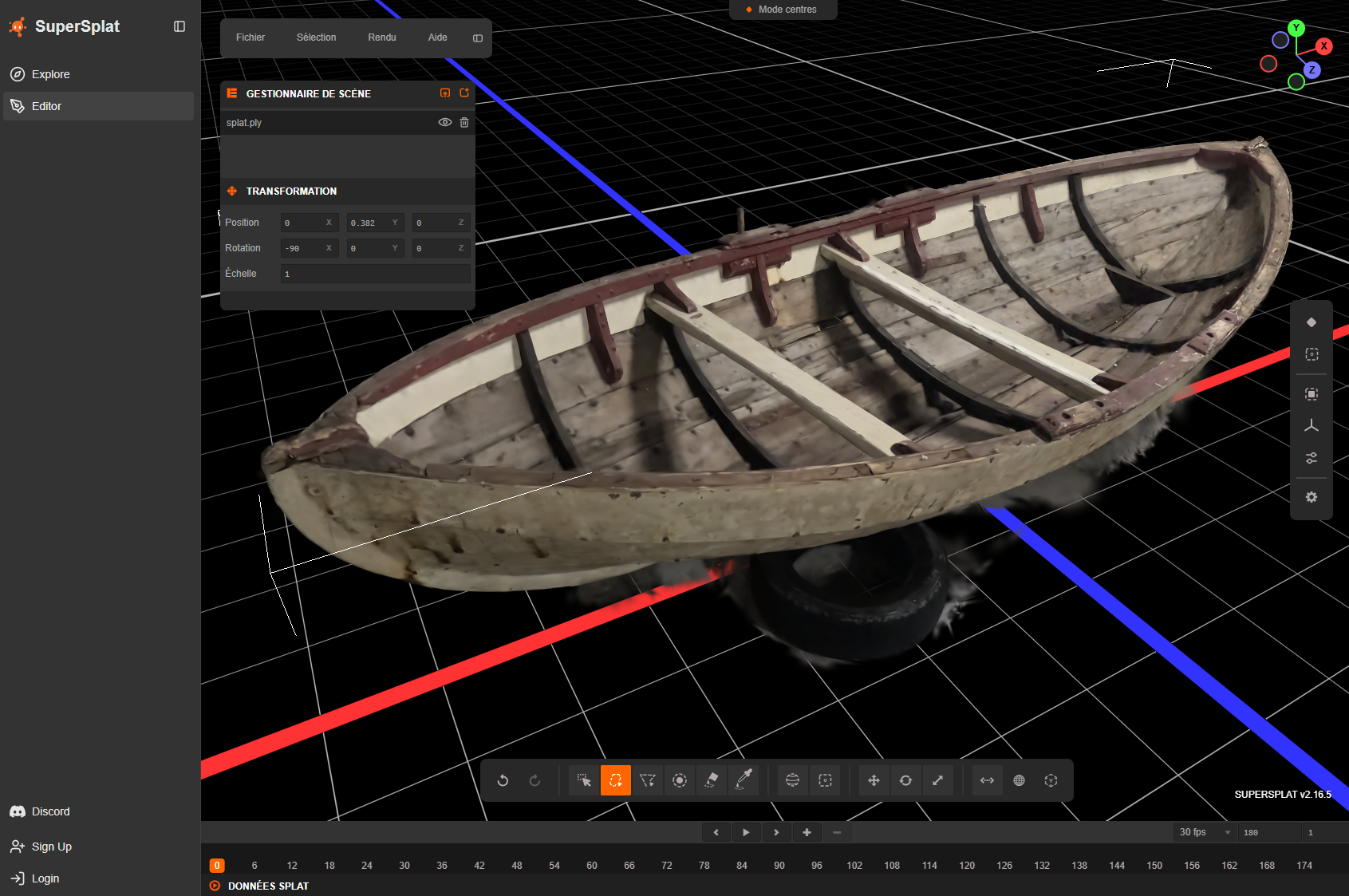This screenshot has width=1349, height=896.
Task: Collapse the left sidebar panel
Action: (179, 26)
